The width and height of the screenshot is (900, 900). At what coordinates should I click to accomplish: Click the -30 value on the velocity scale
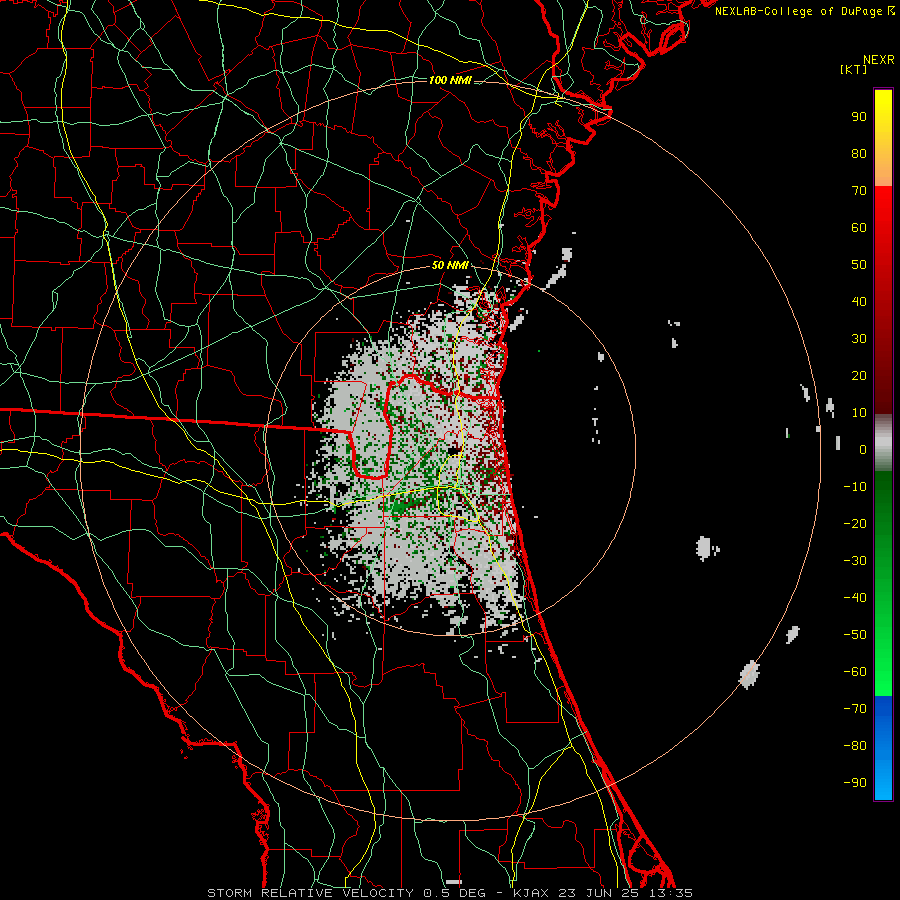[x=855, y=561]
